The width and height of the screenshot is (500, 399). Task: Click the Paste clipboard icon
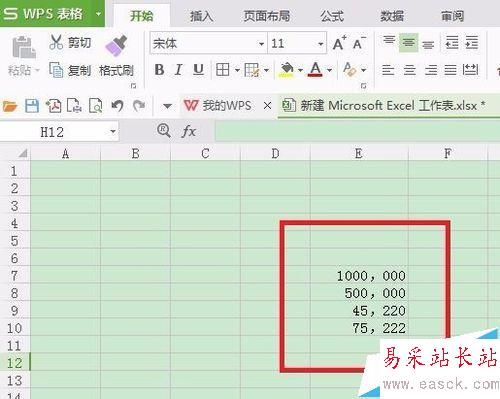(24, 47)
